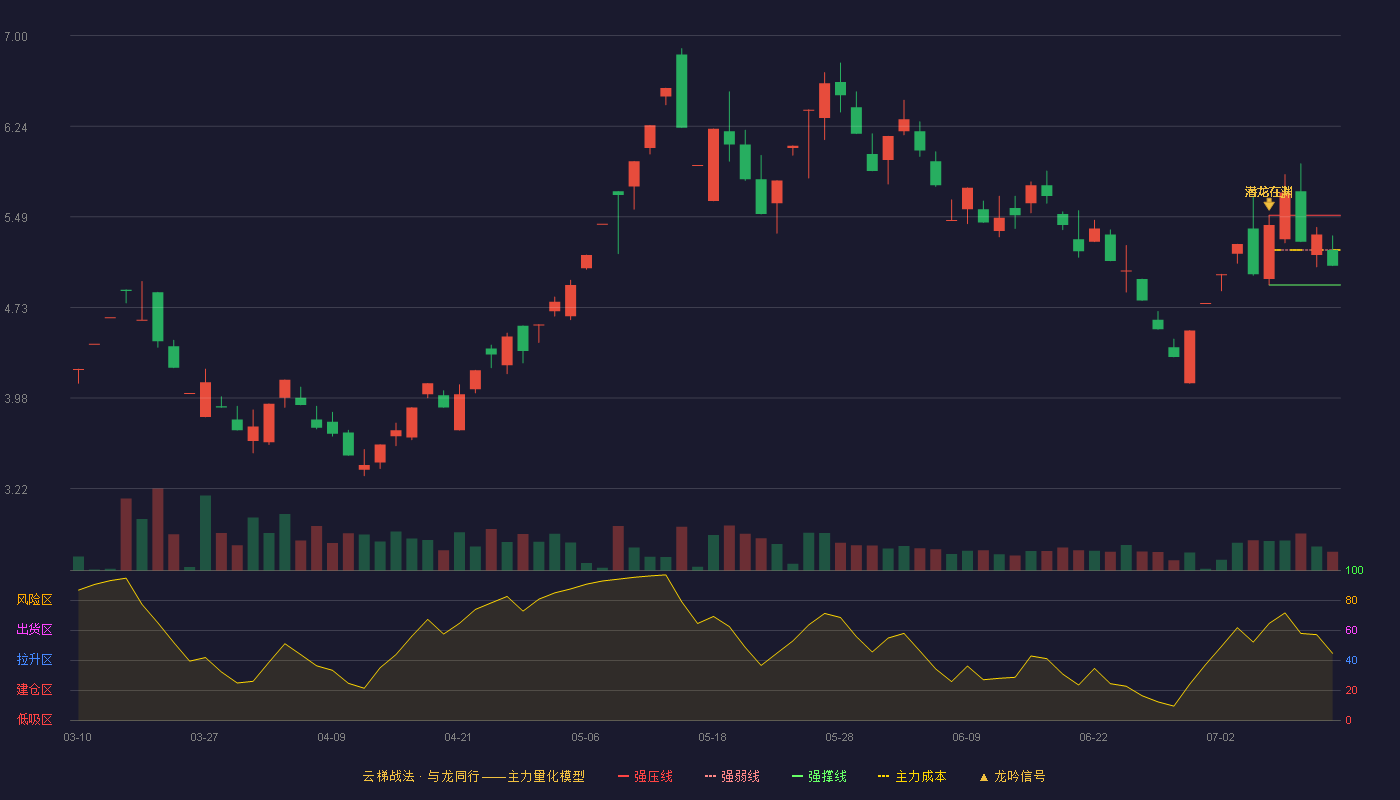Toggle the 强压线 legend entry
This screenshot has height=800, width=1400.
pos(645,776)
